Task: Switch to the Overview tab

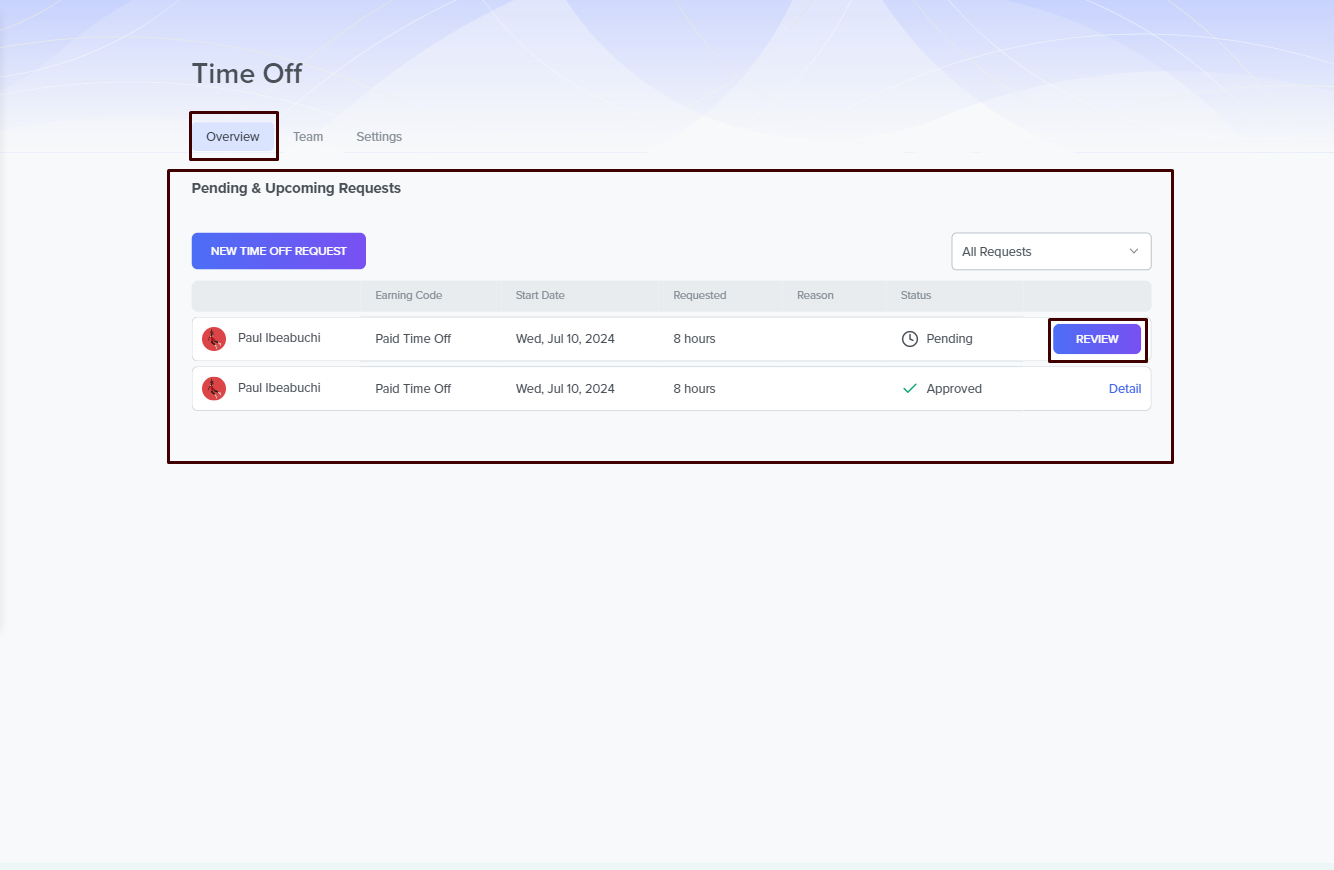Action: click(233, 137)
